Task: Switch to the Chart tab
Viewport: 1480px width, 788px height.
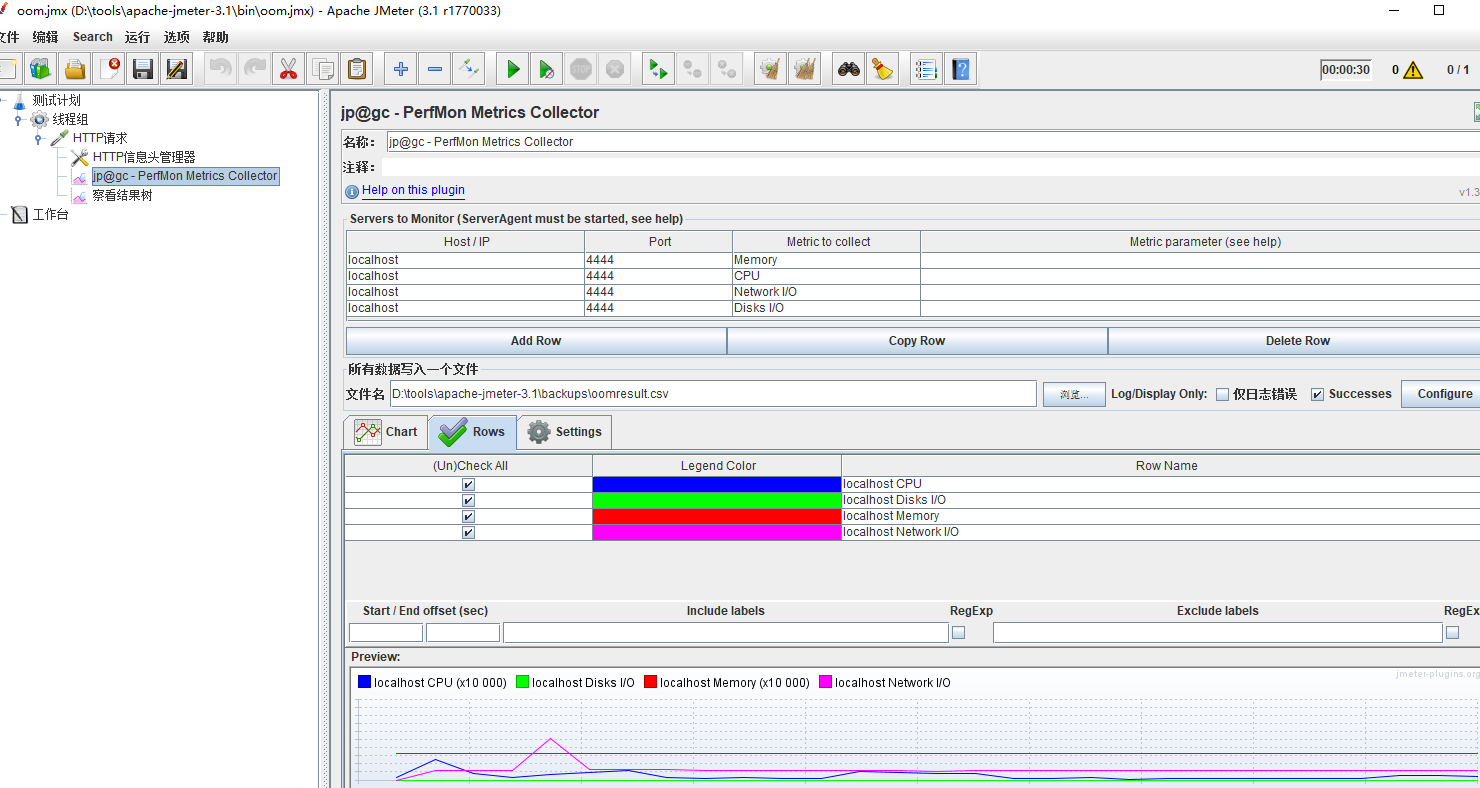Action: click(386, 432)
